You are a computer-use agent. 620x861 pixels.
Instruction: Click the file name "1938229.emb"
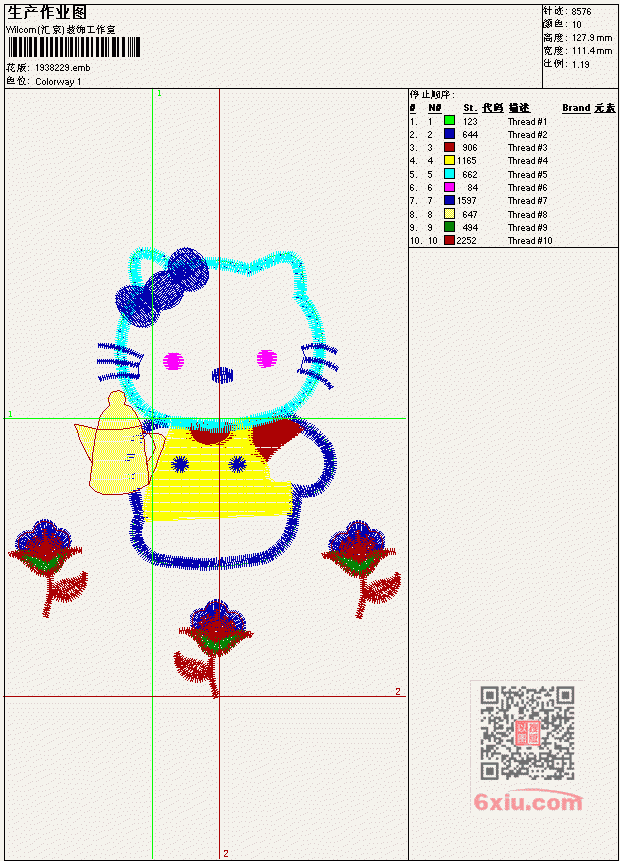tap(63, 68)
